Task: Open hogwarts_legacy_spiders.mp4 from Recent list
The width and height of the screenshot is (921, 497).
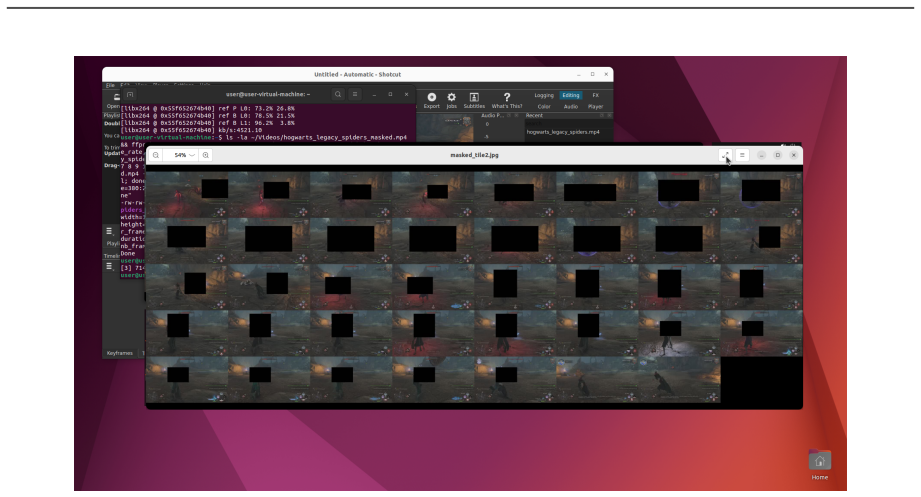Action: (x=563, y=132)
